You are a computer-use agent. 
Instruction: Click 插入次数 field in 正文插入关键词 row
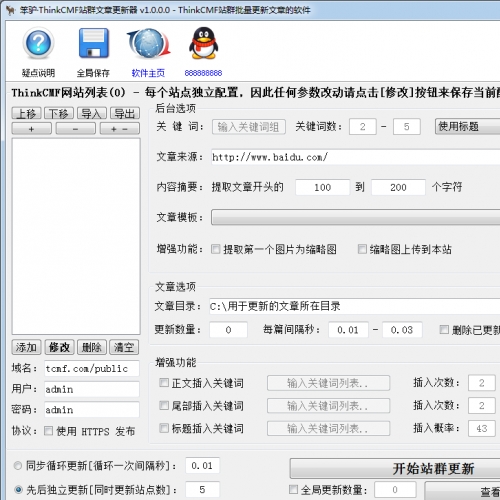coord(482,383)
